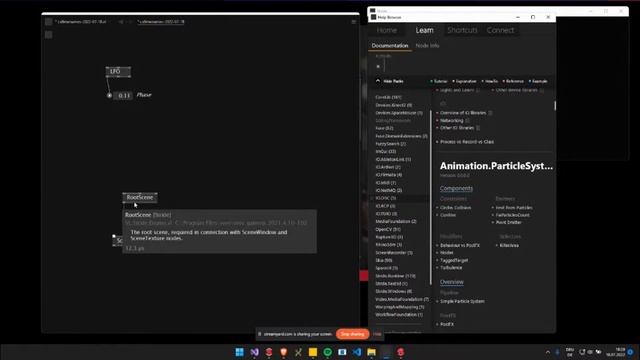Open Visual Studio from the taskbar
The width and height of the screenshot is (640, 360).
[x=254, y=352]
